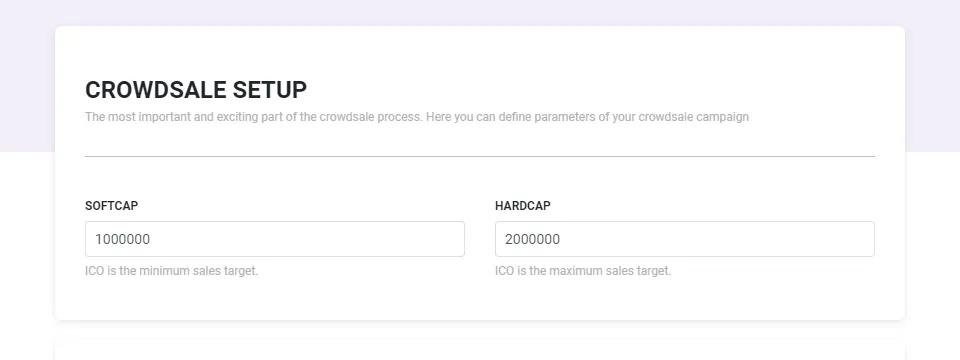
Task: Click the divider line under the subtitle
Action: tap(480, 156)
